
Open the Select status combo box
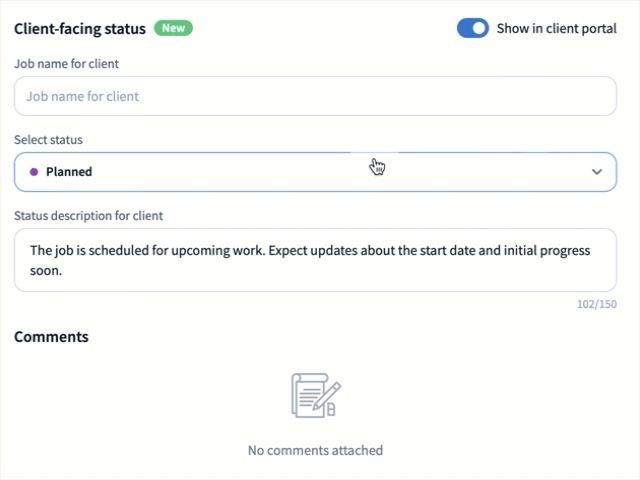(x=300, y=172)
